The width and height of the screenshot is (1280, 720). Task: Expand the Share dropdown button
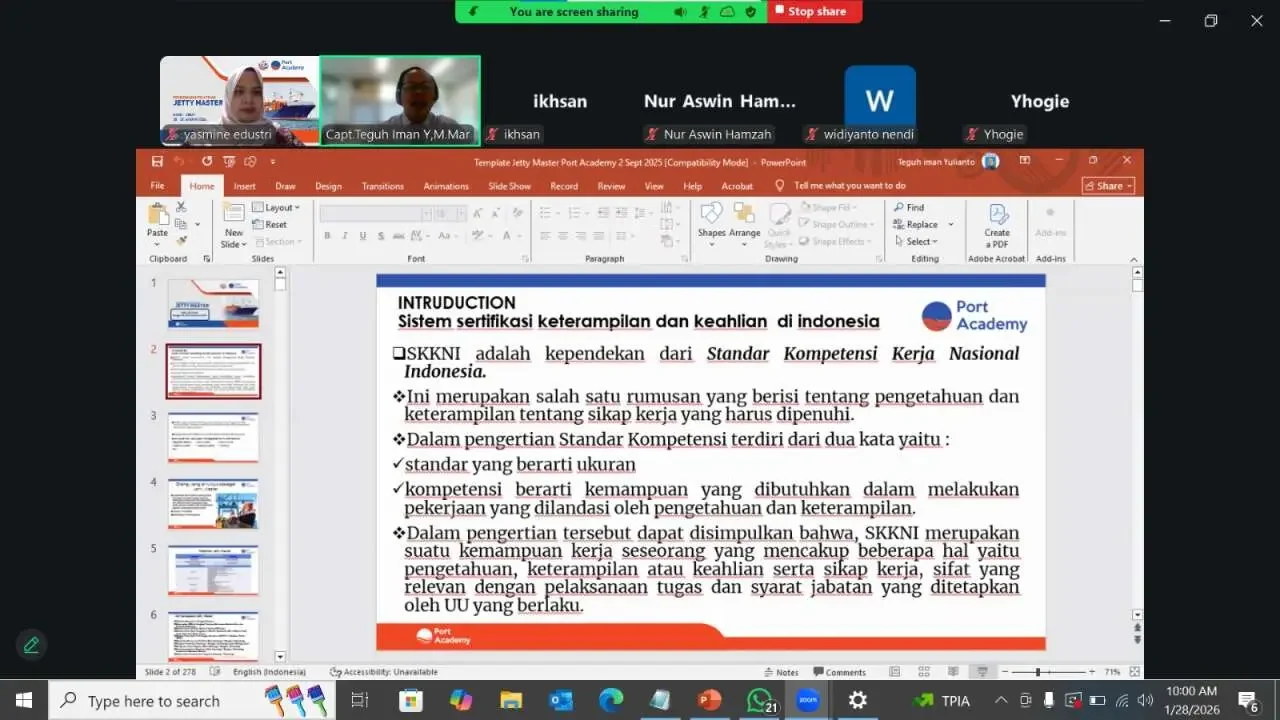click(x=1108, y=186)
